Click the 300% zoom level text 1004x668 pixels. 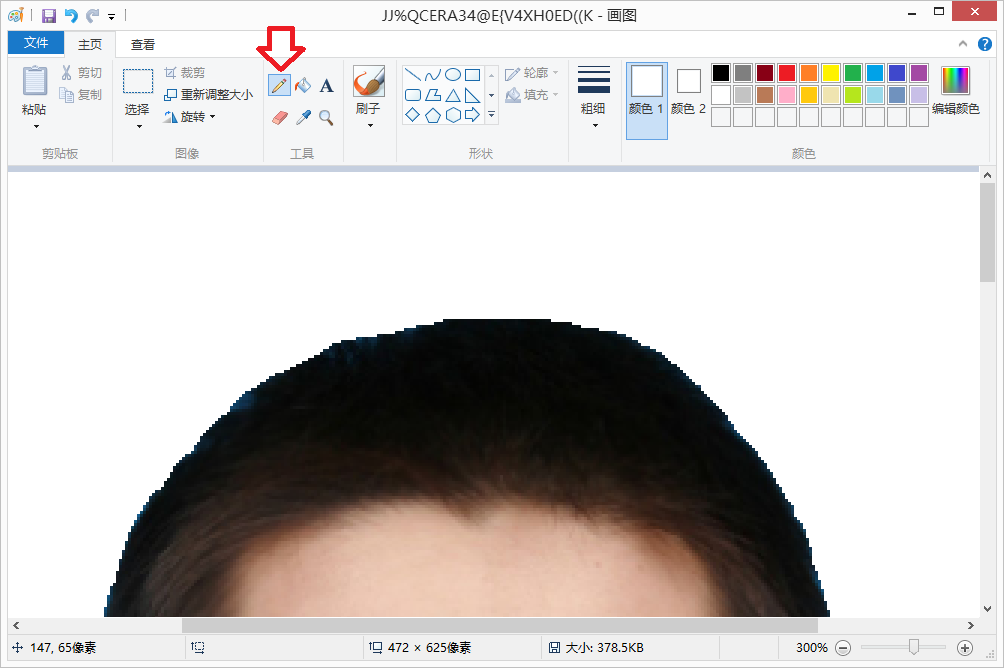(812, 648)
